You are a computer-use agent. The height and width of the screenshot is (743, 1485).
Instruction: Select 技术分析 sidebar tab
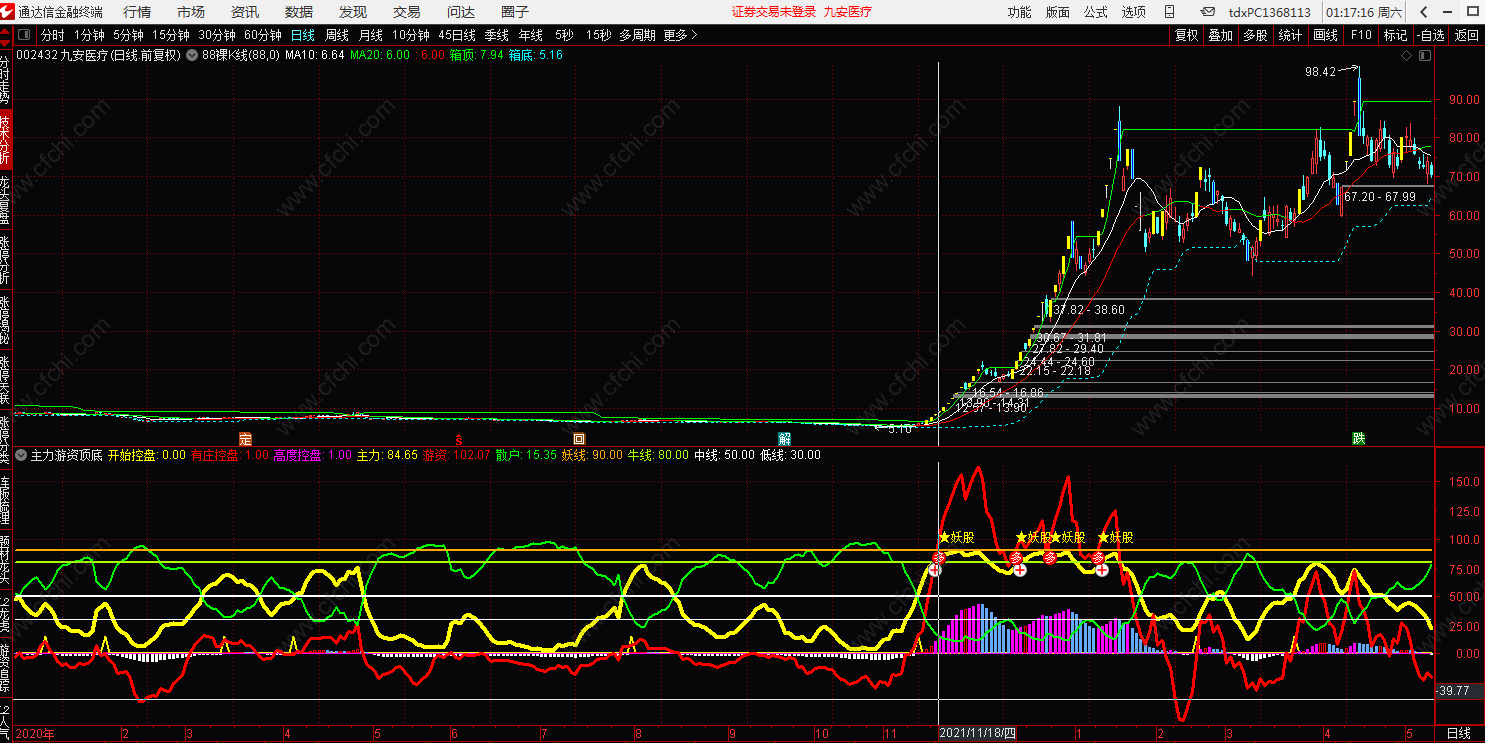(x=7, y=139)
